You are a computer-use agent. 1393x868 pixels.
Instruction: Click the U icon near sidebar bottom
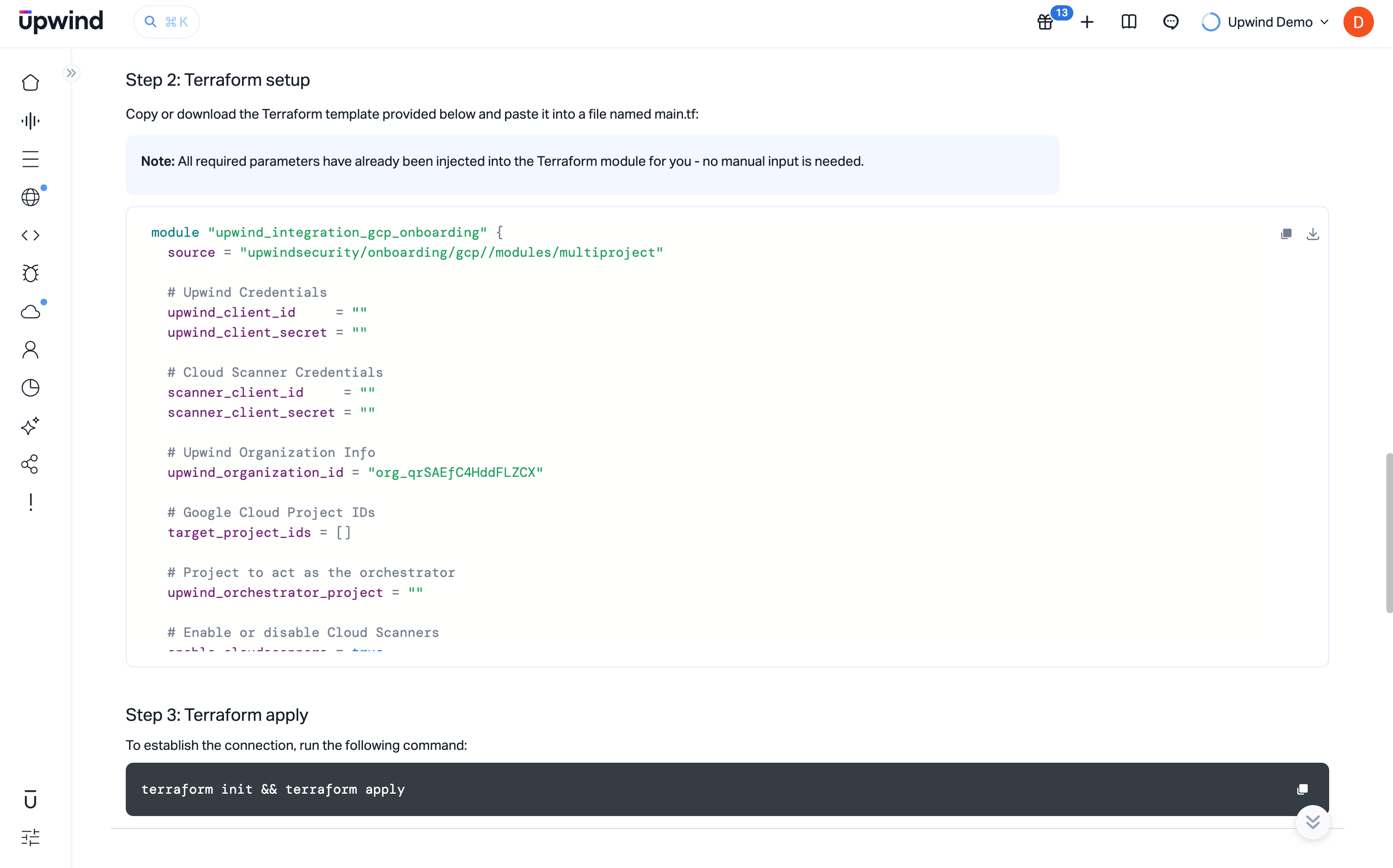pos(30,799)
